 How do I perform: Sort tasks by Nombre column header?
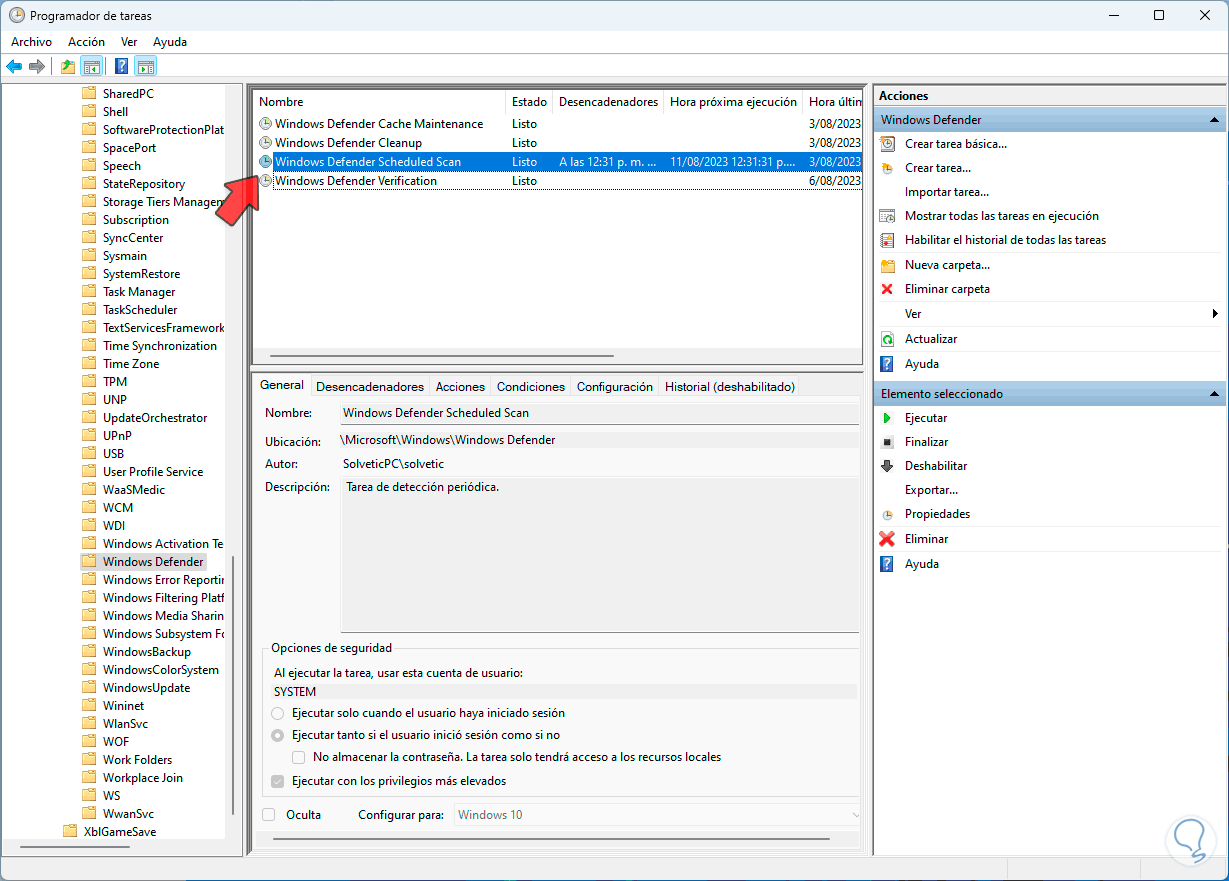point(379,102)
